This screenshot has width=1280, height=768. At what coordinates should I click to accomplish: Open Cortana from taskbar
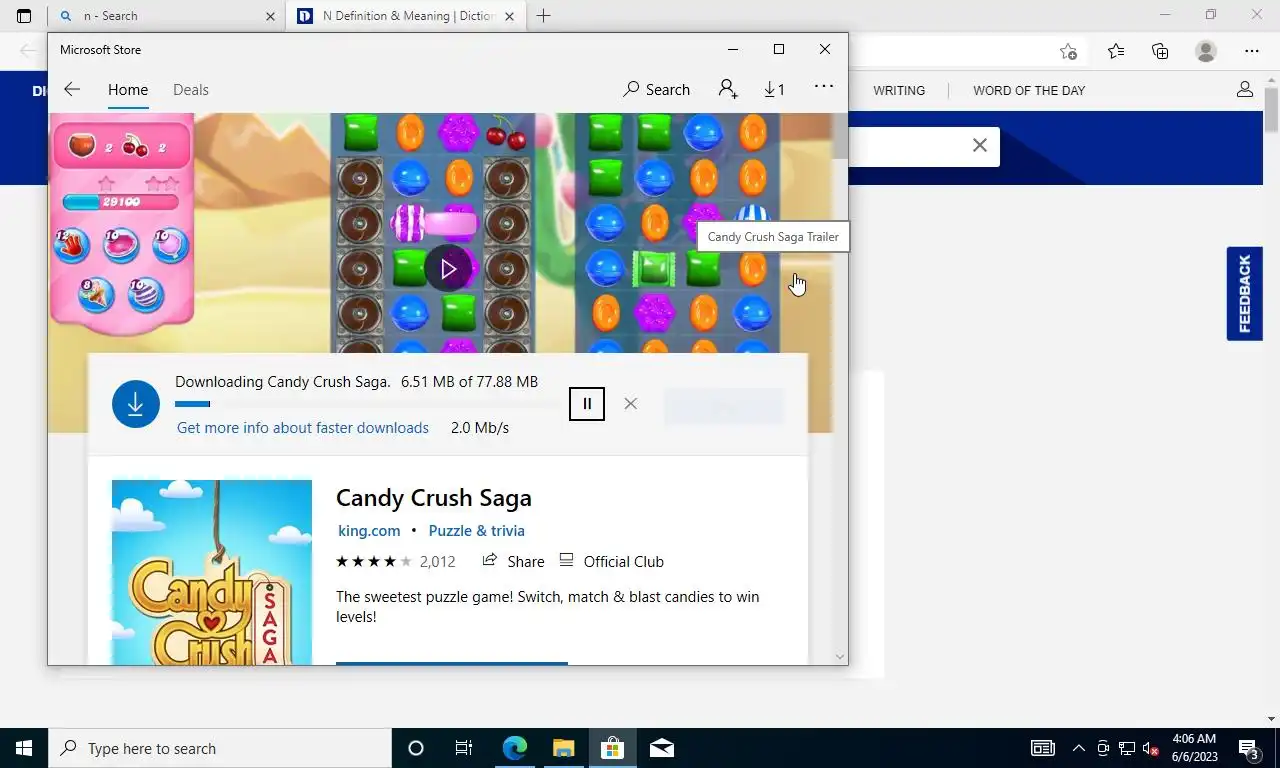tap(416, 748)
